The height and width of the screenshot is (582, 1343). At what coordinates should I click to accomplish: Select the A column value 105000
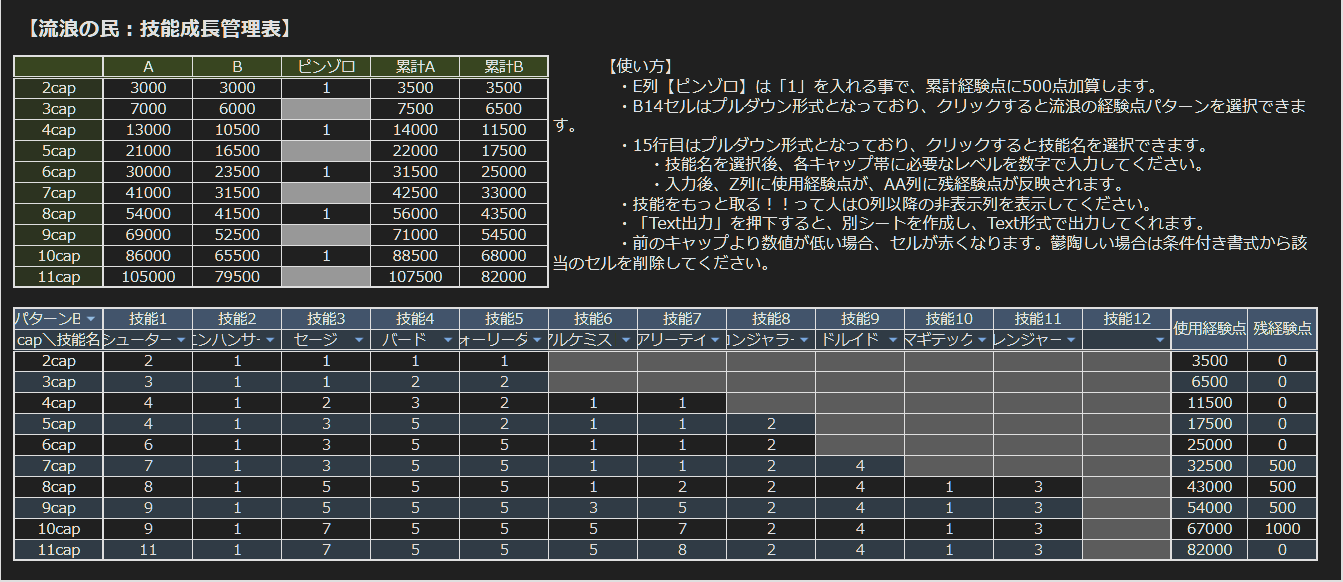[148, 277]
